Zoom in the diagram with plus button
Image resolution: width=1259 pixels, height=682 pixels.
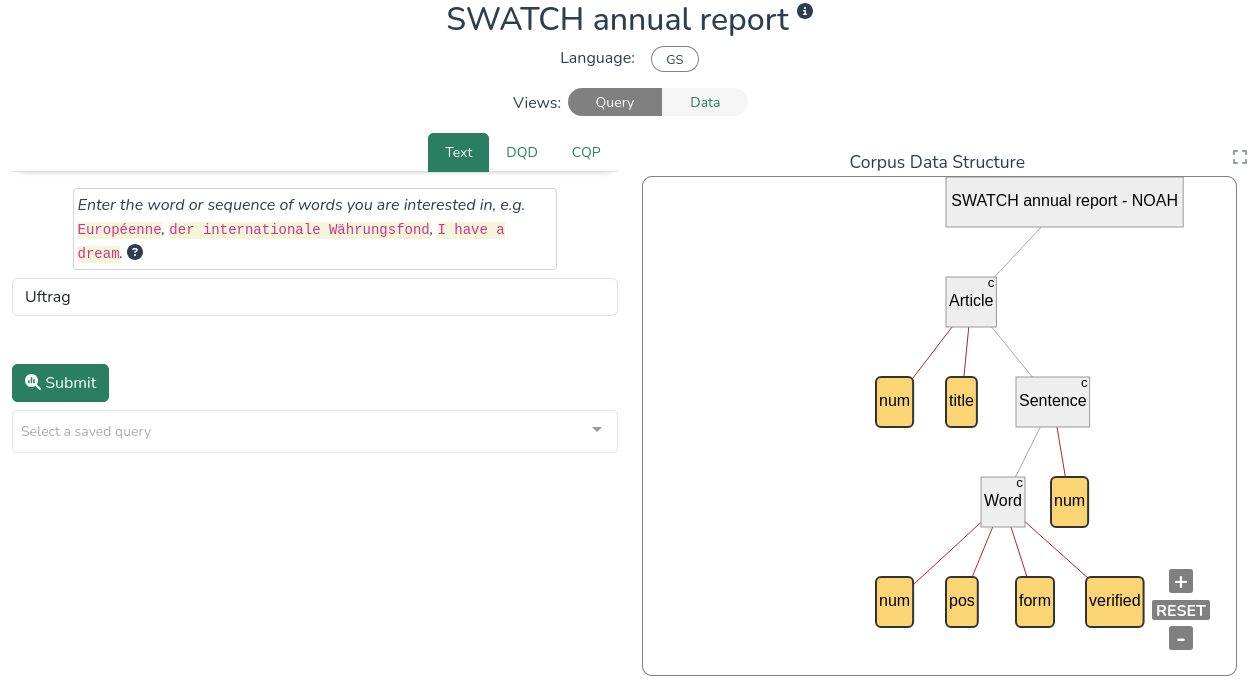tap(1180, 582)
